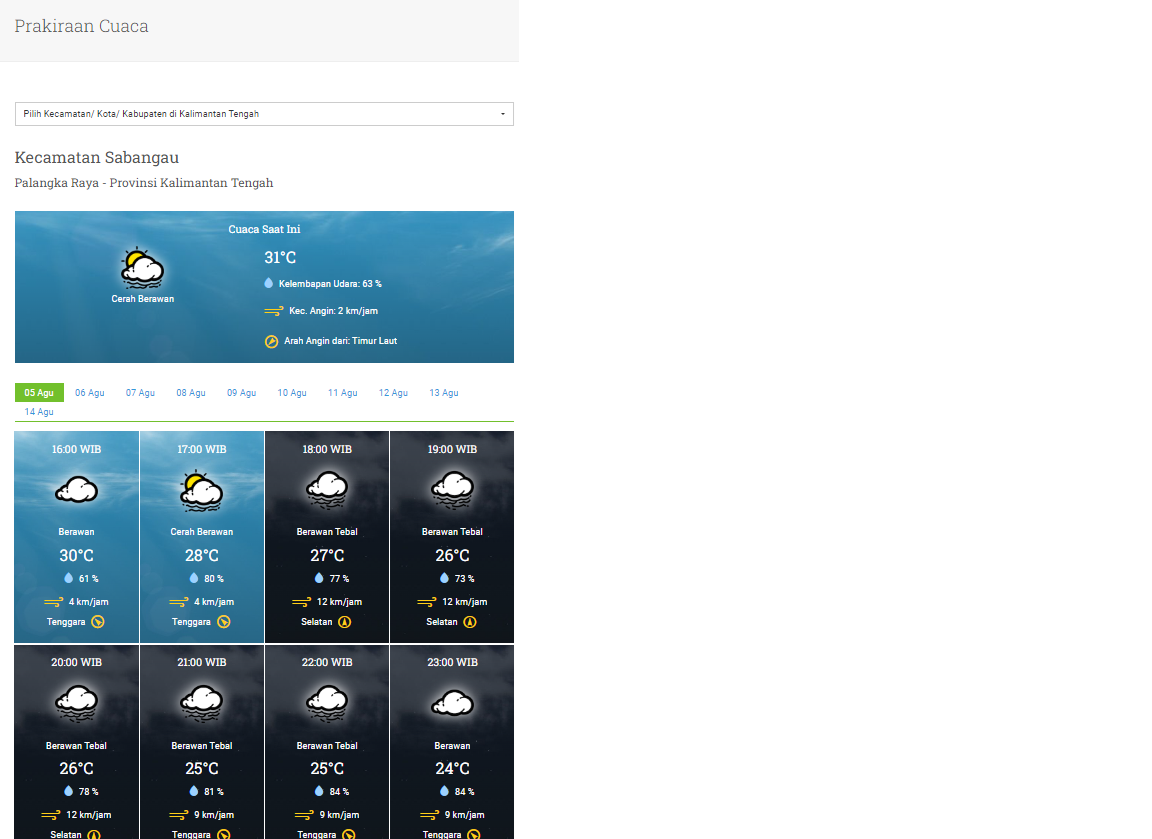This screenshot has width=1152, height=839.
Task: Click the Selatan compass icon in 18:00 WIB card
Action: pos(345,622)
